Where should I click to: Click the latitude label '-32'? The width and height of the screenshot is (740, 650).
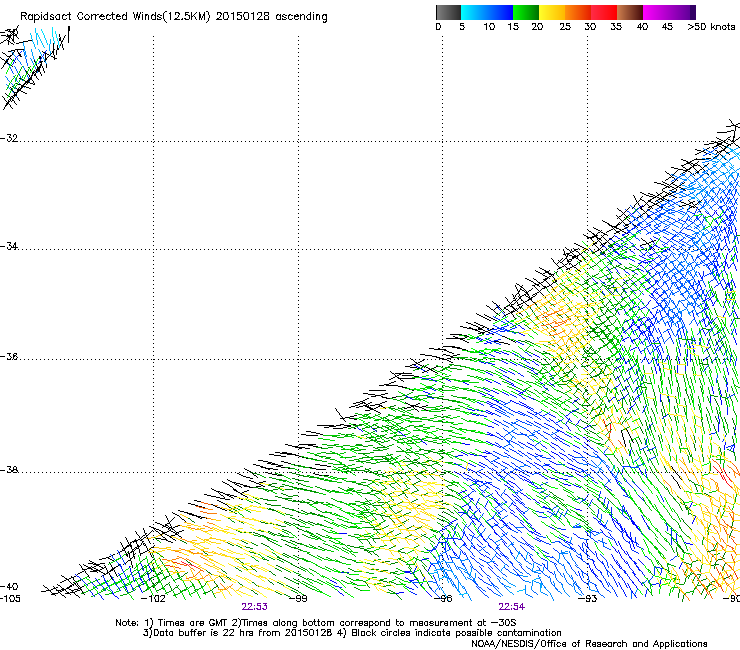point(9,138)
